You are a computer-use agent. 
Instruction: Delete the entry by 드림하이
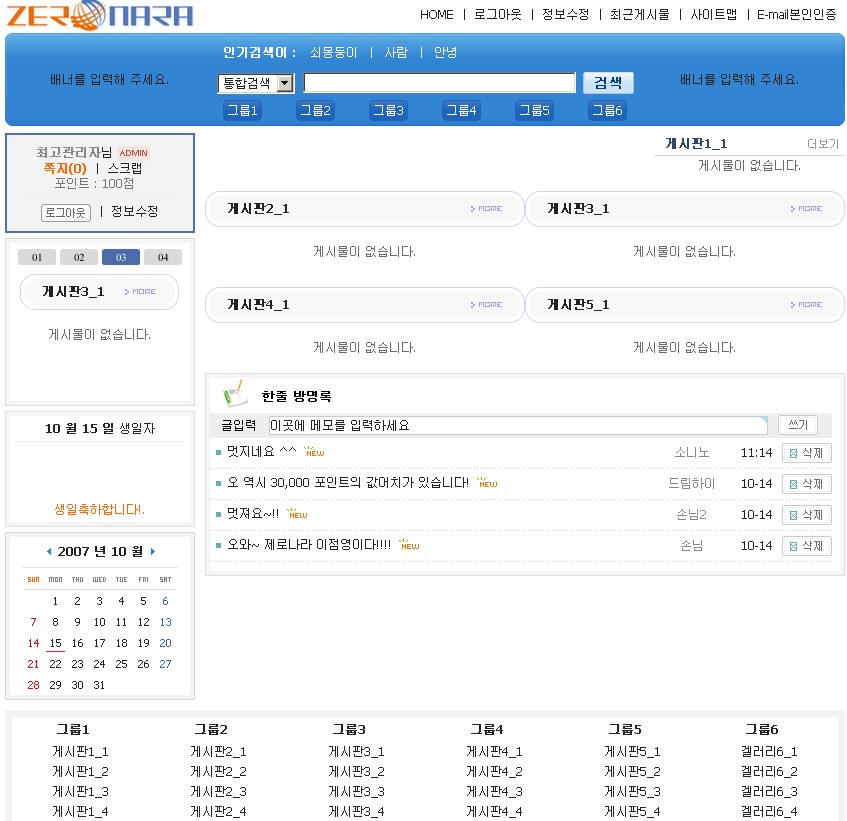click(806, 484)
